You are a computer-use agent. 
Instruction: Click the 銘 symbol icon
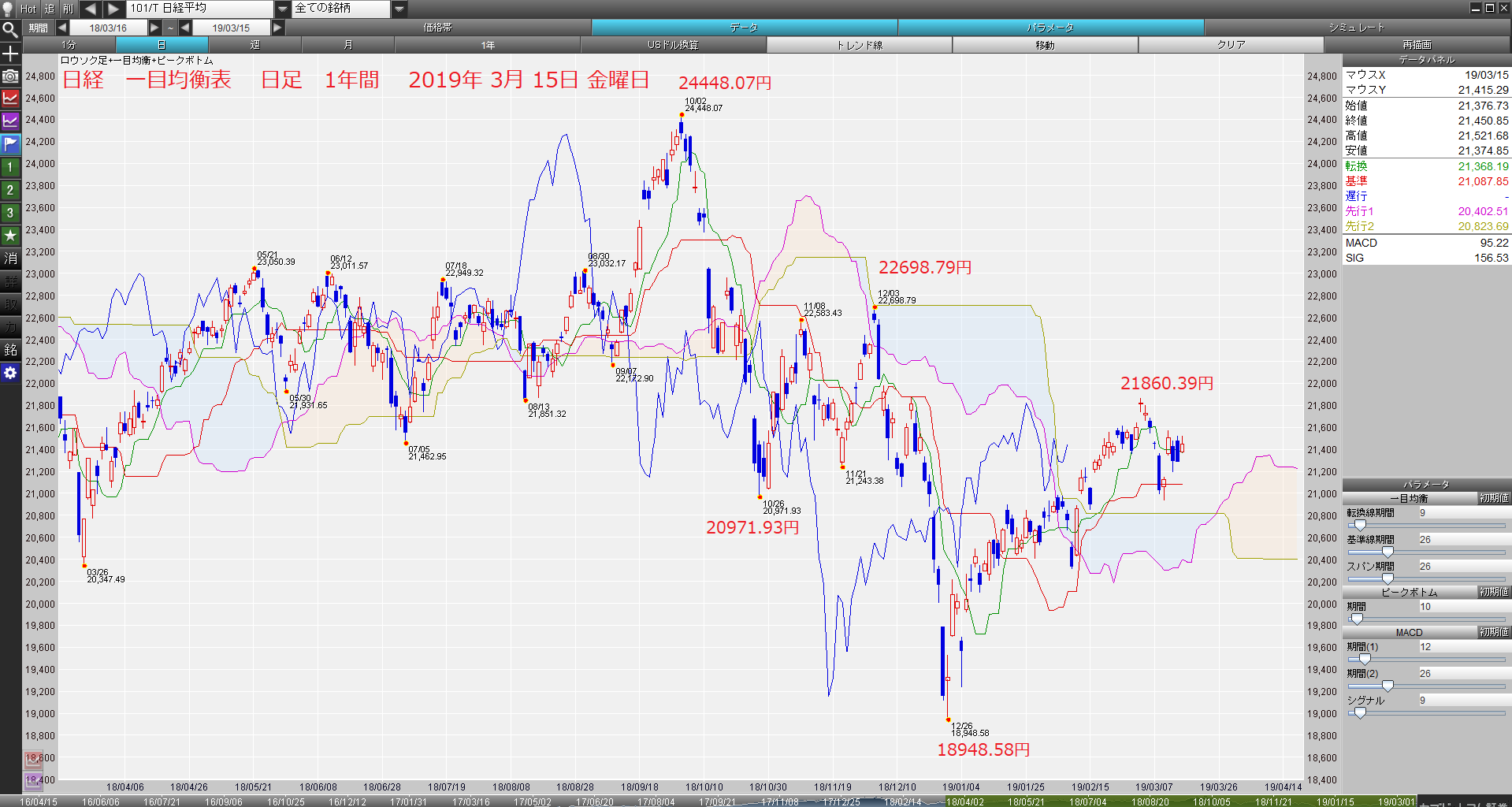pyautogui.click(x=10, y=350)
